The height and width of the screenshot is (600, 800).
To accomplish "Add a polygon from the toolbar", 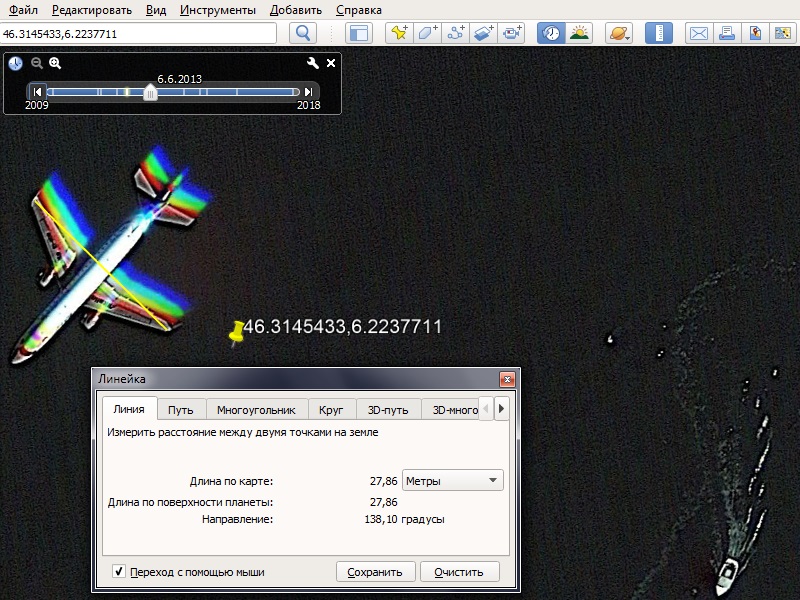I will (428, 34).
